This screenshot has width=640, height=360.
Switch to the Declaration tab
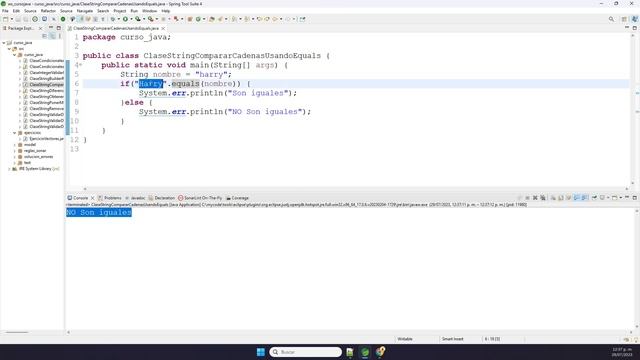coord(162,198)
